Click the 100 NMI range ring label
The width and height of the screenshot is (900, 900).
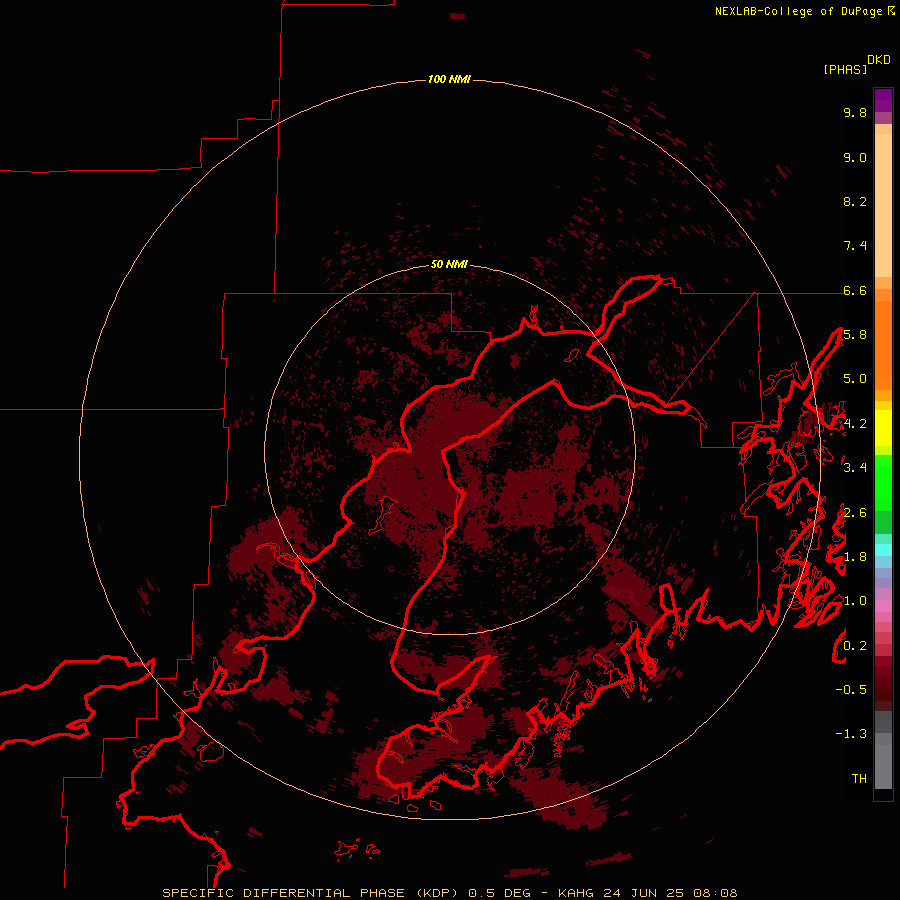(x=449, y=79)
